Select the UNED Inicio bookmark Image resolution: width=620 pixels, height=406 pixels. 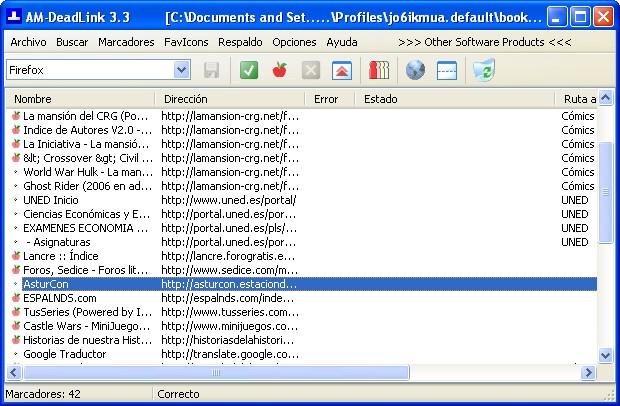tap(51, 200)
